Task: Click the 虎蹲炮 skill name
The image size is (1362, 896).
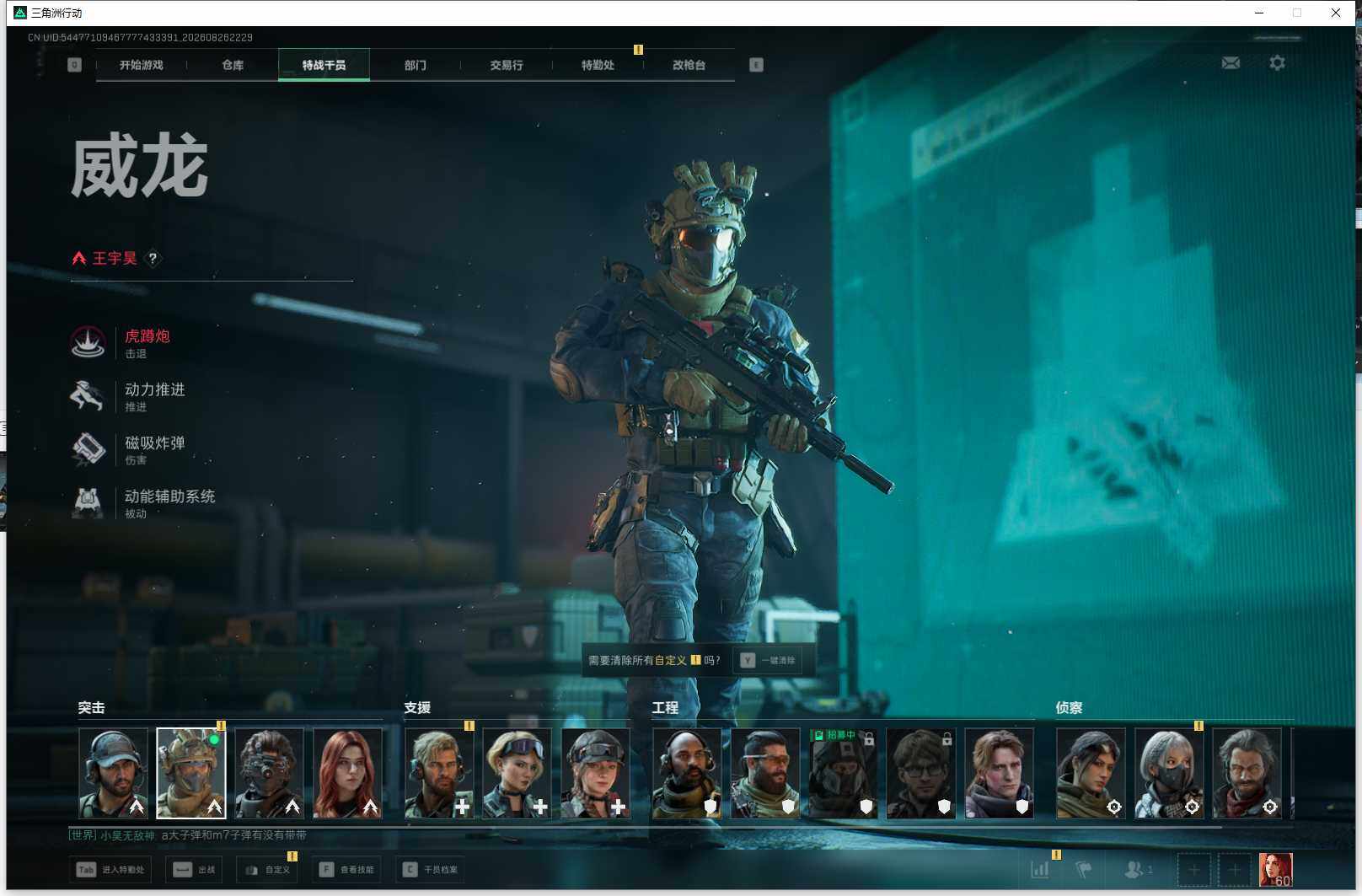Action: (x=147, y=335)
